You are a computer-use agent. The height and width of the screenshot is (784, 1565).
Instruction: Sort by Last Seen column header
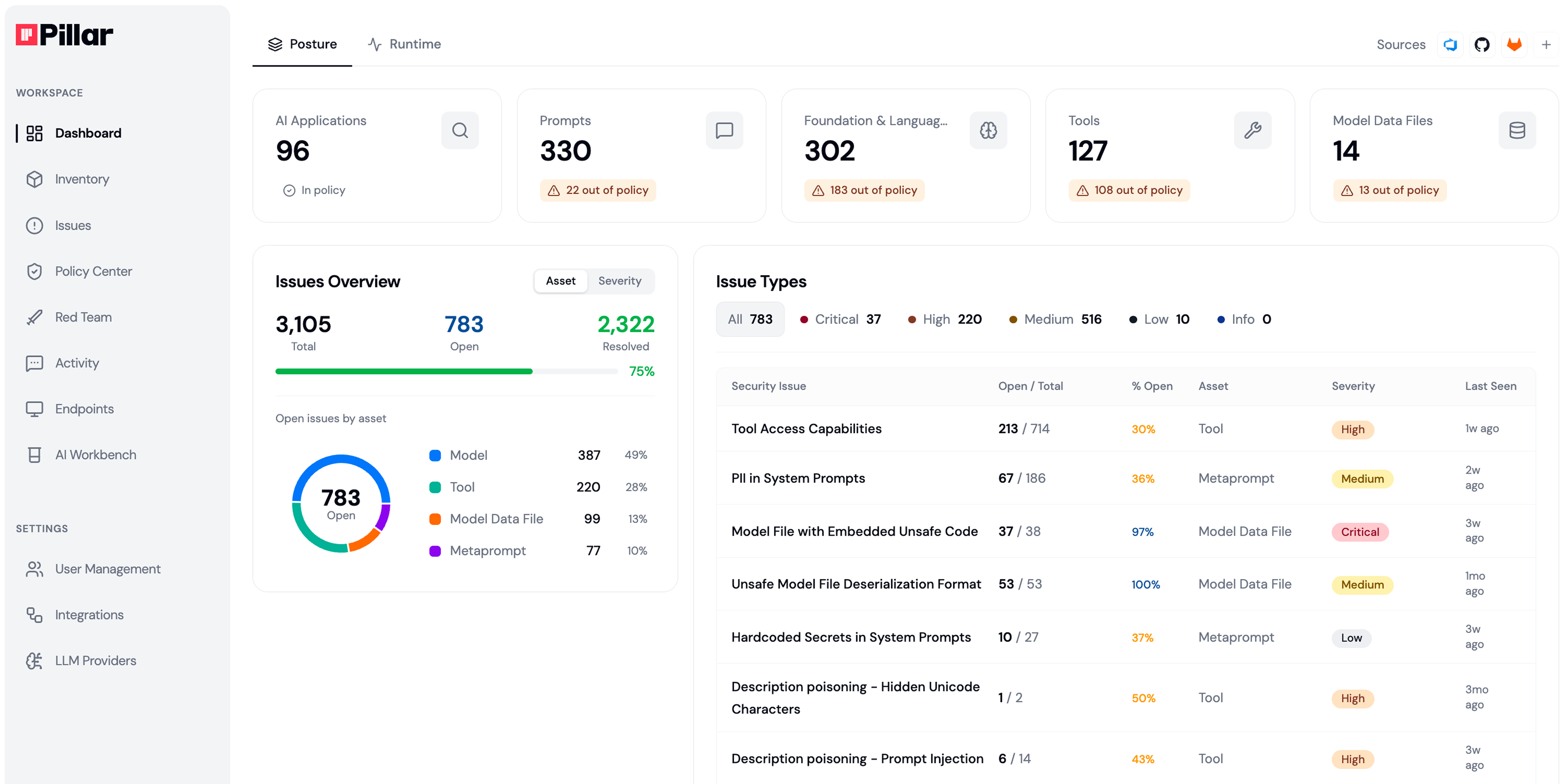pos(1490,386)
